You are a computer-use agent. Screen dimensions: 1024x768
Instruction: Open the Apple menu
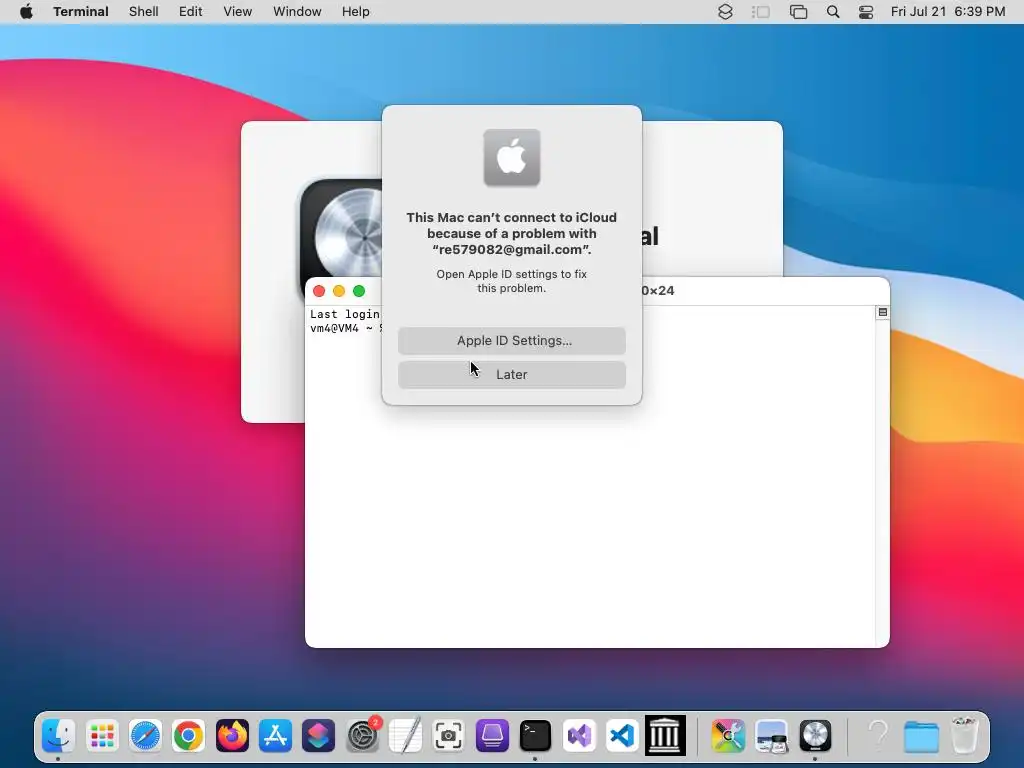point(26,12)
